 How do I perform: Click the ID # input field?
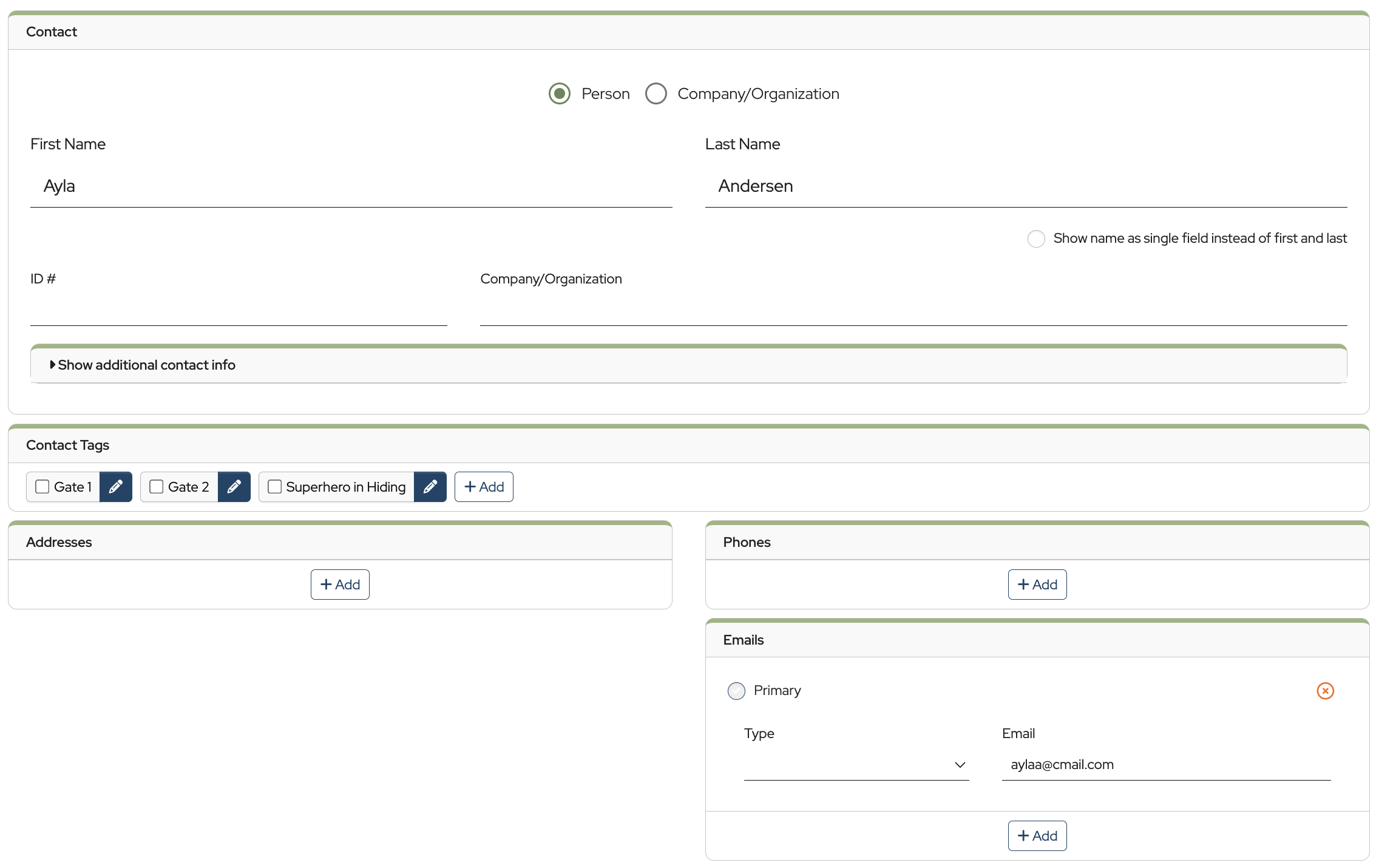[238, 310]
